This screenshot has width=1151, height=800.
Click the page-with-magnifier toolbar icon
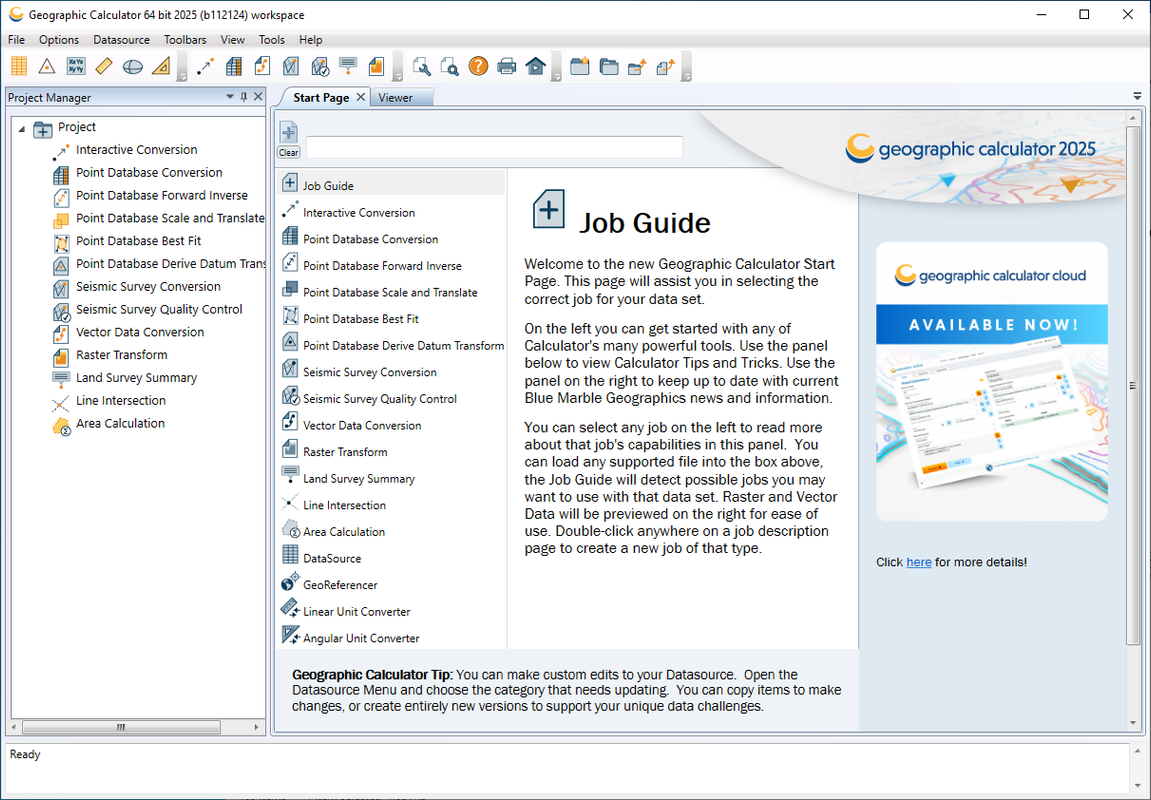pyautogui.click(x=449, y=66)
